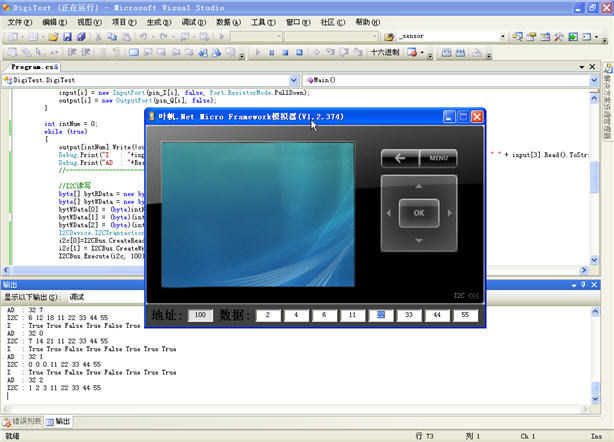Click the down arrow on emulator pad

click(419, 240)
